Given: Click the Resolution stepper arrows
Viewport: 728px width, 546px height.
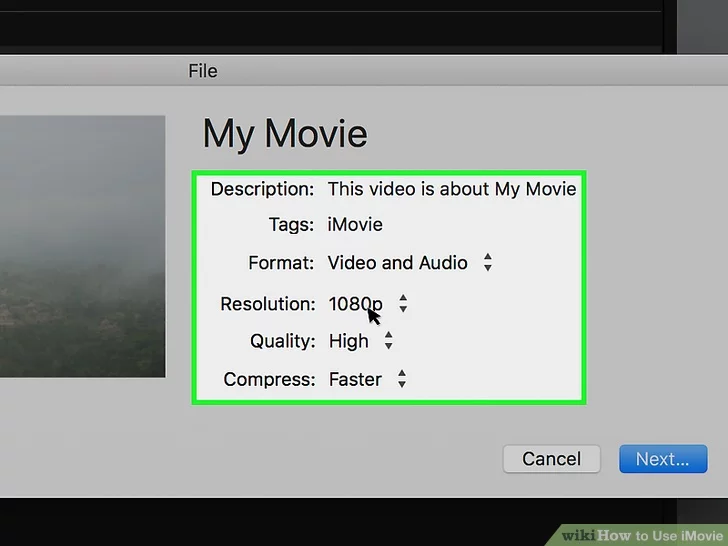Looking at the screenshot, I should click(x=403, y=303).
